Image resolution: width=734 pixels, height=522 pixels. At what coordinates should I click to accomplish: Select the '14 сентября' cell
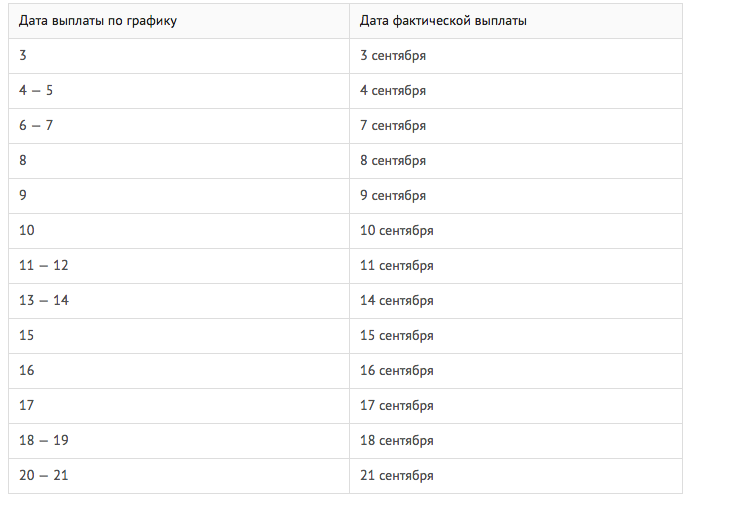tap(516, 301)
